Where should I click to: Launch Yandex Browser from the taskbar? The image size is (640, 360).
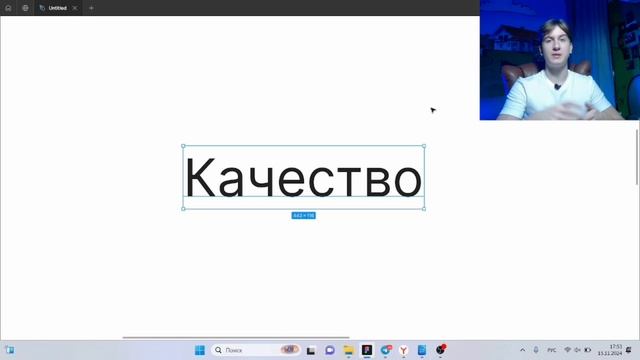(x=404, y=350)
